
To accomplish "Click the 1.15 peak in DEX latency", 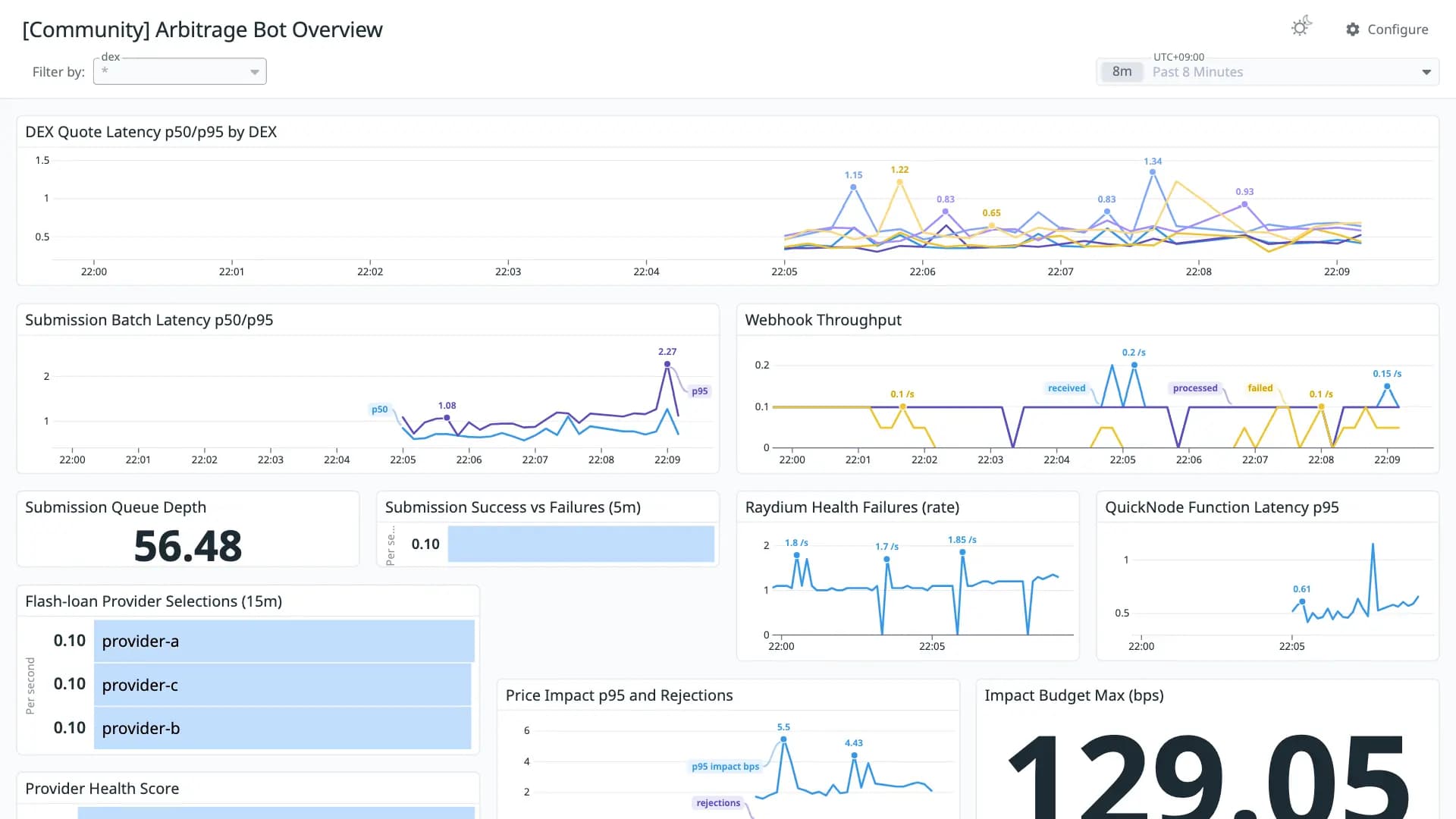I will [x=853, y=187].
